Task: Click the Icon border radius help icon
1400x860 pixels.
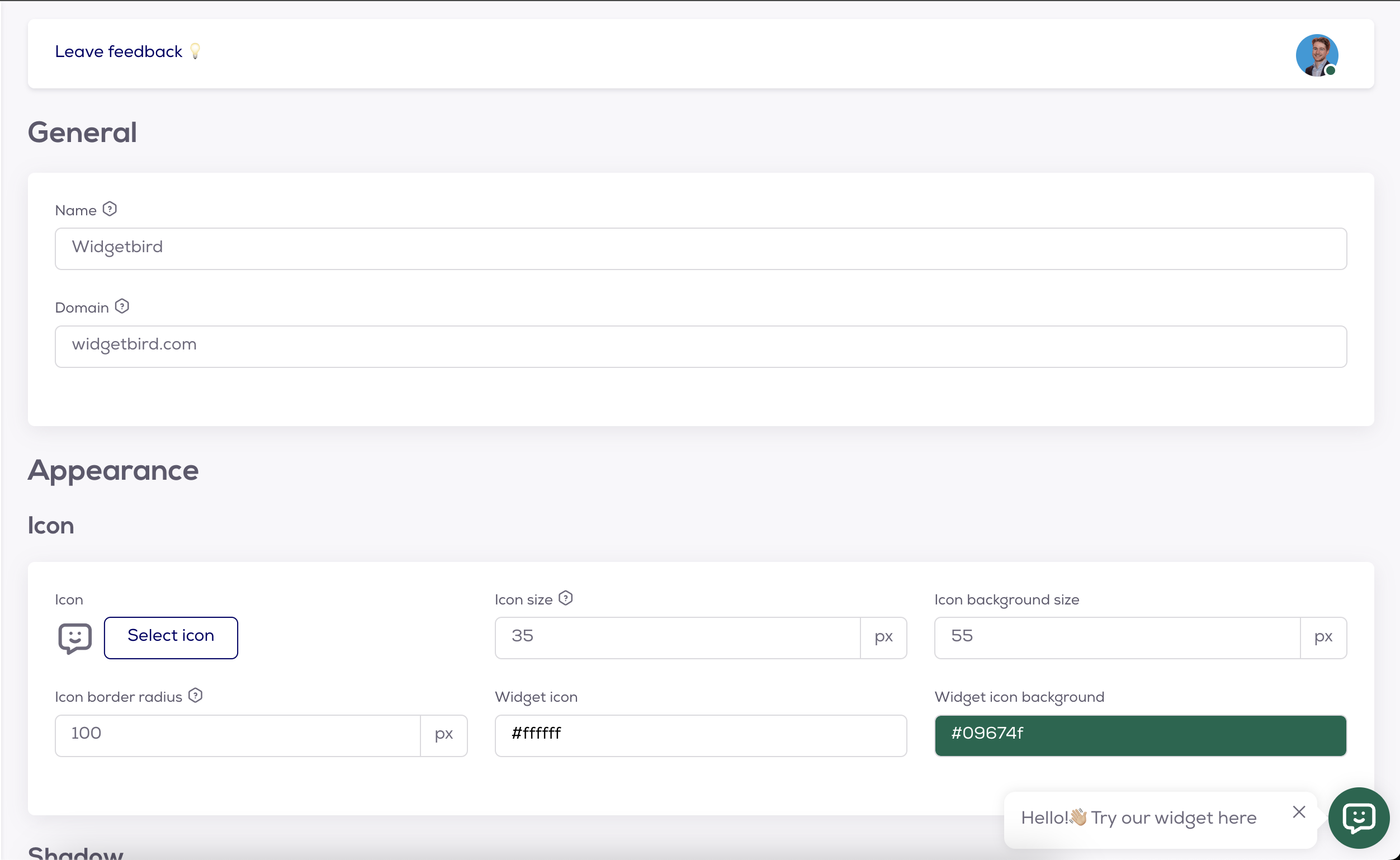Action: tap(195, 696)
